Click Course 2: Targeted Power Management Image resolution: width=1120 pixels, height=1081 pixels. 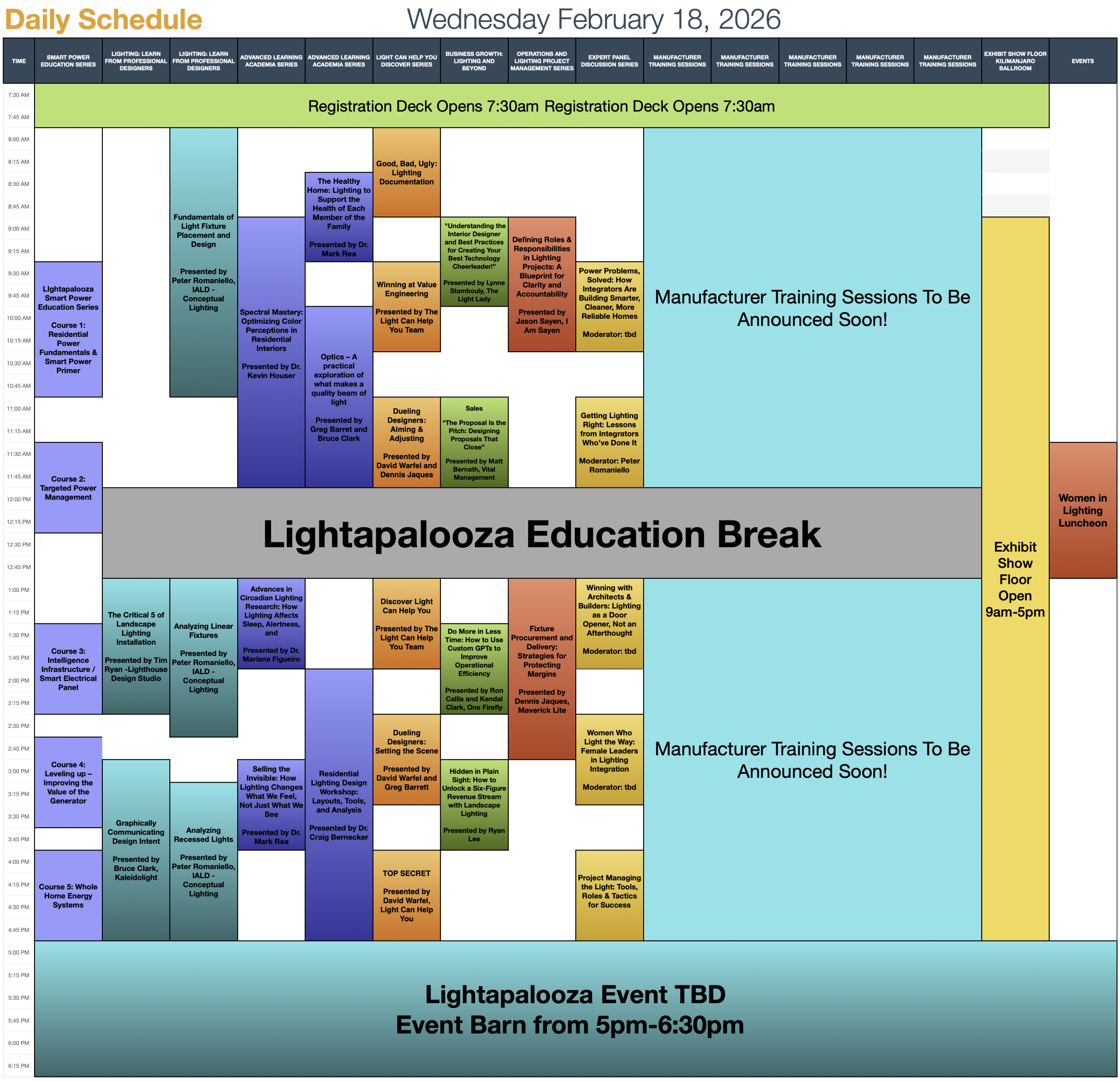click(x=68, y=488)
